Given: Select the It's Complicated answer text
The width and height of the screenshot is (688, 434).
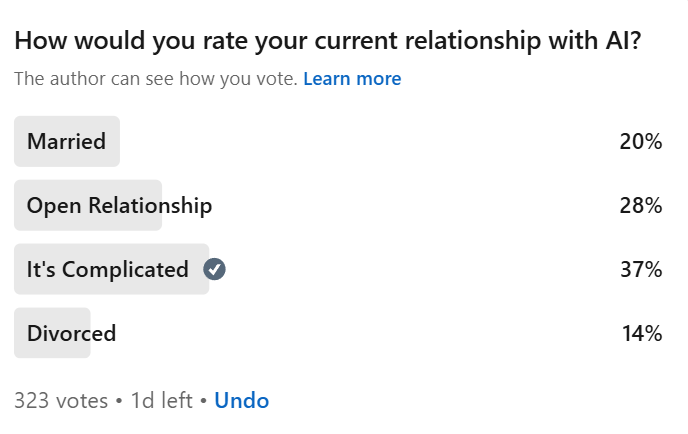Looking at the screenshot, I should (x=107, y=269).
